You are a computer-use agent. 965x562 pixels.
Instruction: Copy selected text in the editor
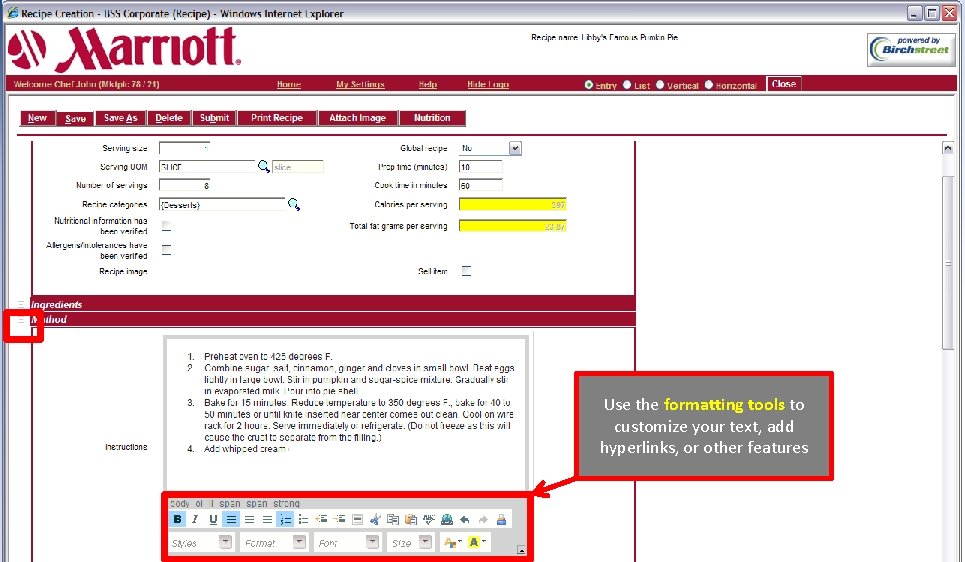coord(393,520)
